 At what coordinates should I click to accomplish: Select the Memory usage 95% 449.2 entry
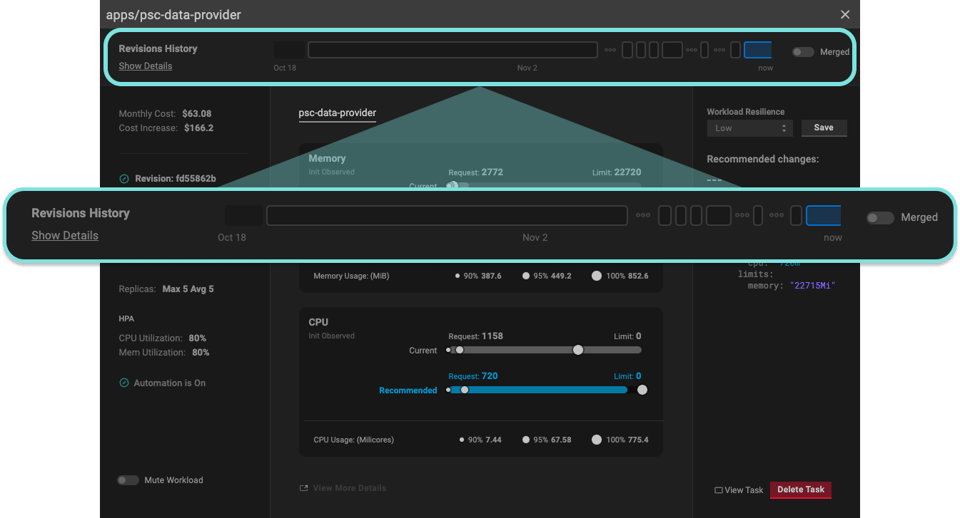click(x=547, y=276)
